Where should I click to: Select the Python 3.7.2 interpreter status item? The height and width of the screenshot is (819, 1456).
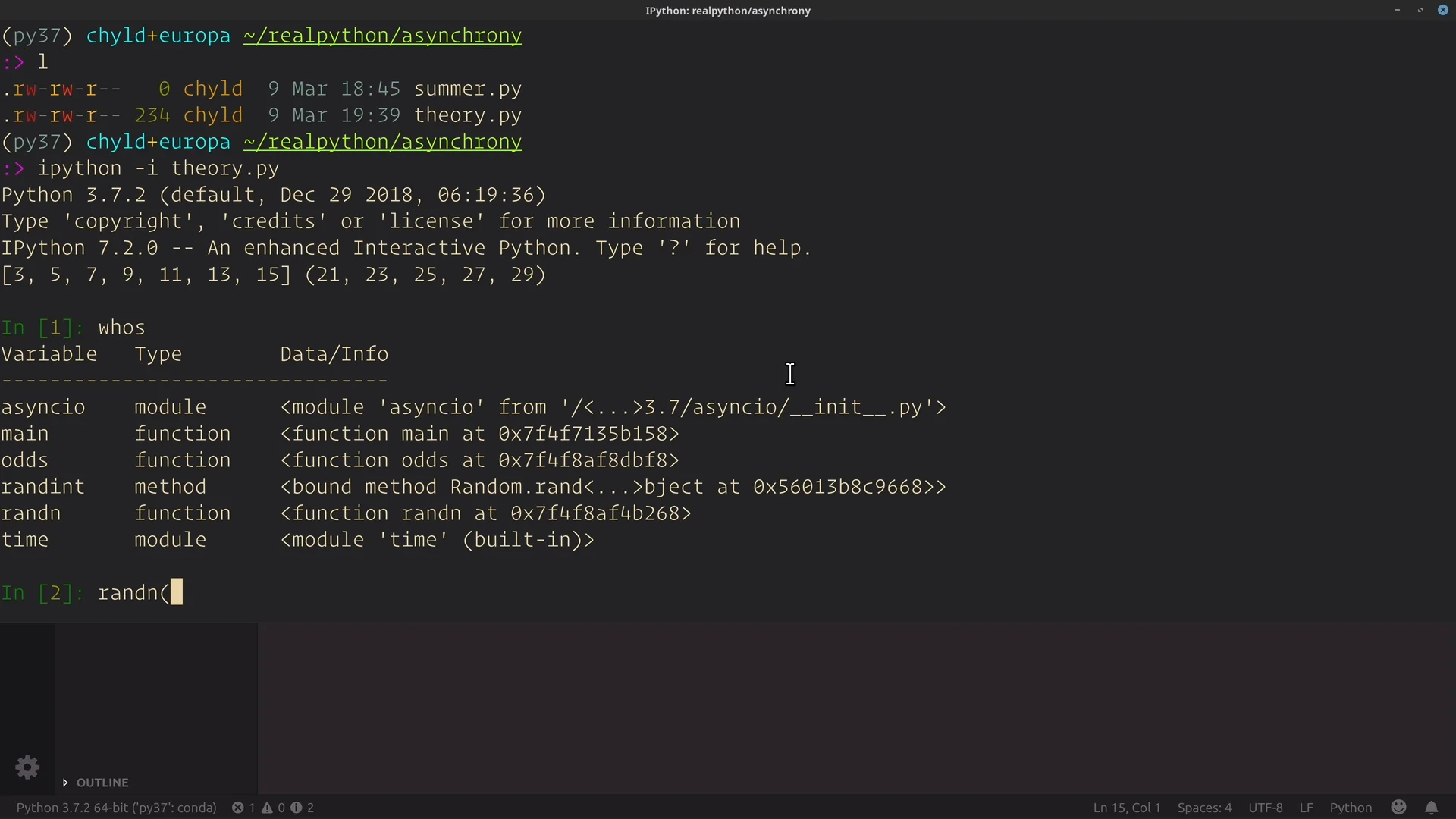coord(116,808)
